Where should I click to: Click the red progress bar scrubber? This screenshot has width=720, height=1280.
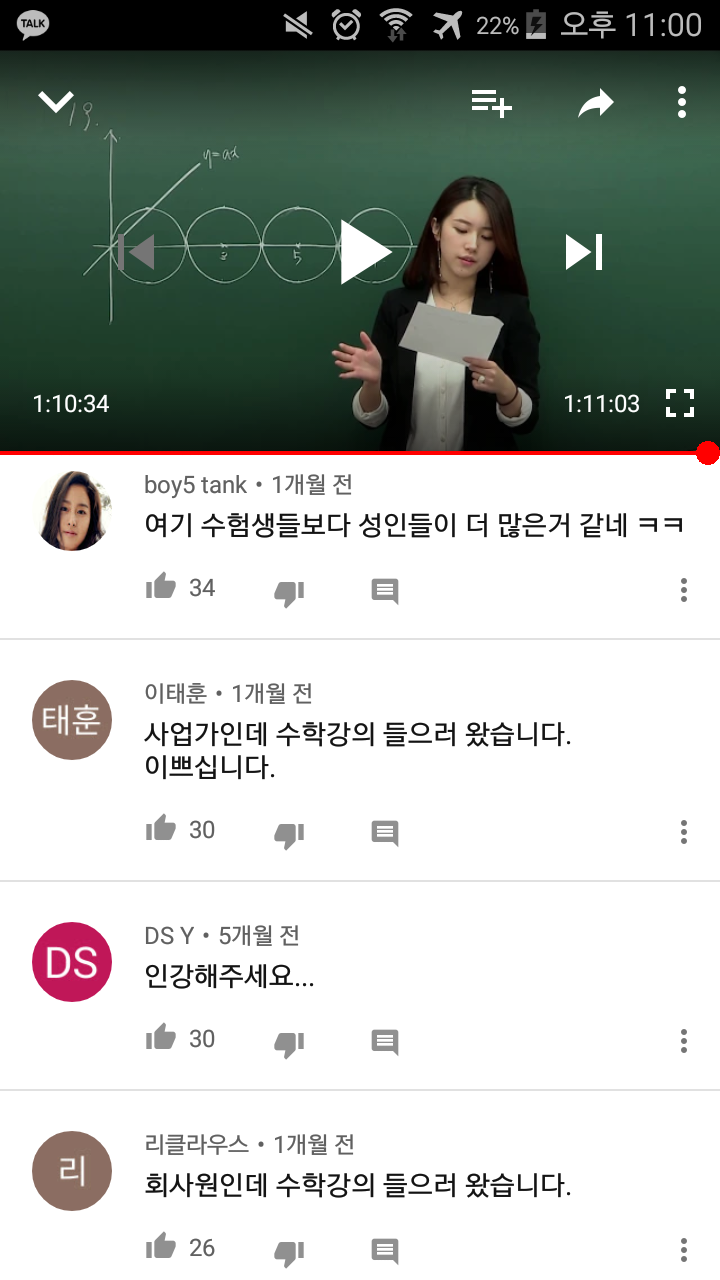coord(708,453)
